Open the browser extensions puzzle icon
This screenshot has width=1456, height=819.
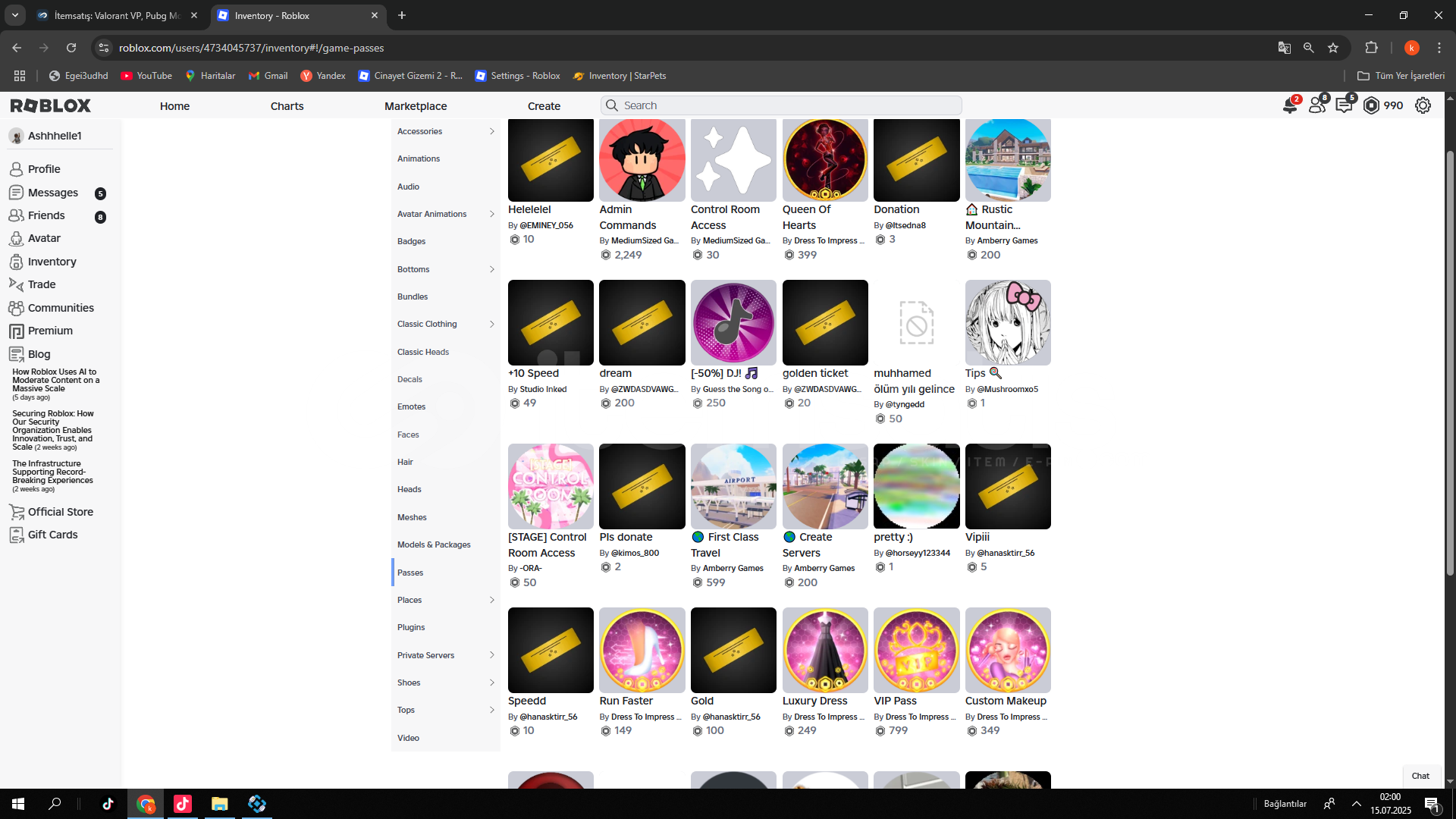[x=1371, y=48]
